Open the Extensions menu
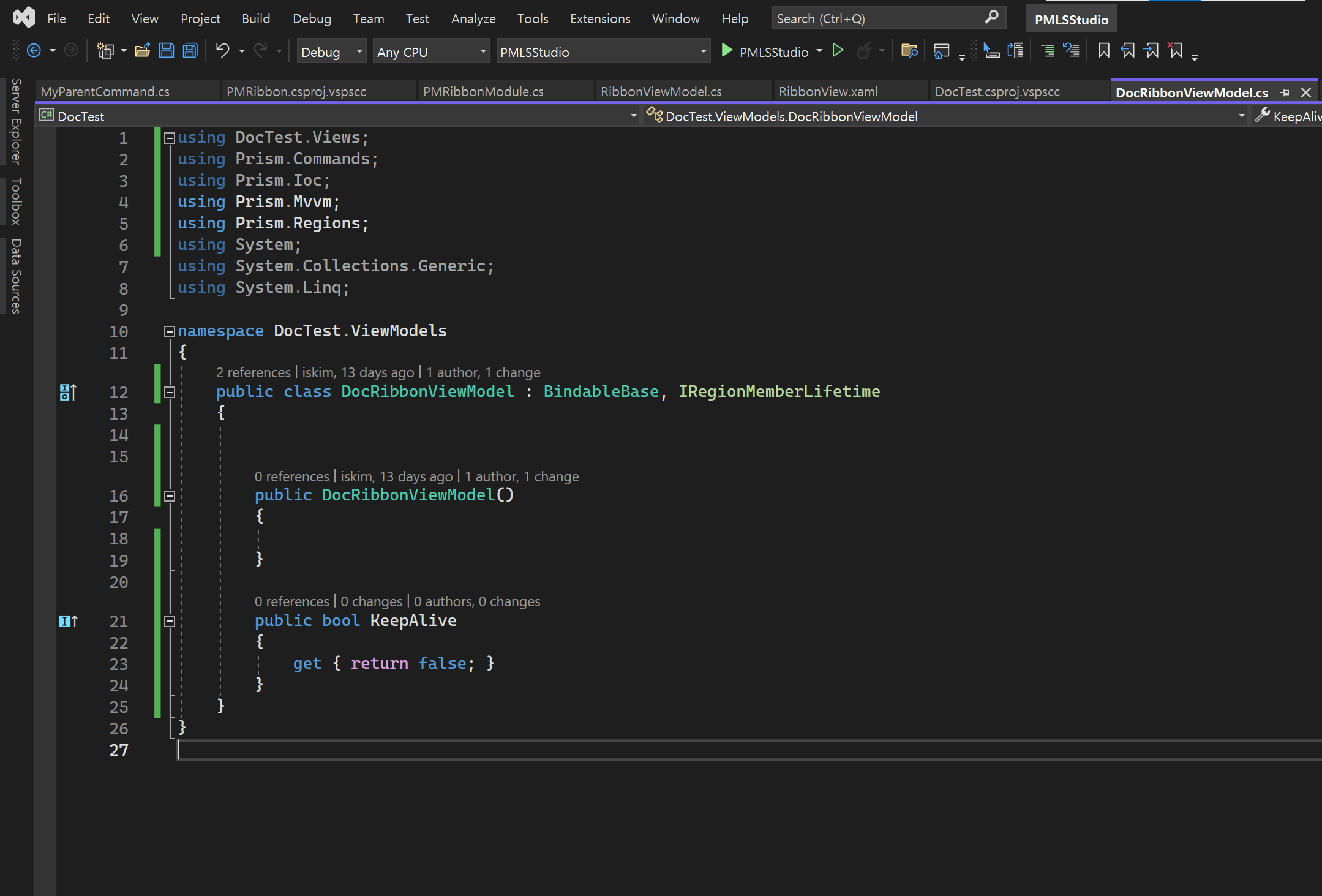Viewport: 1322px width, 896px height. [x=599, y=19]
